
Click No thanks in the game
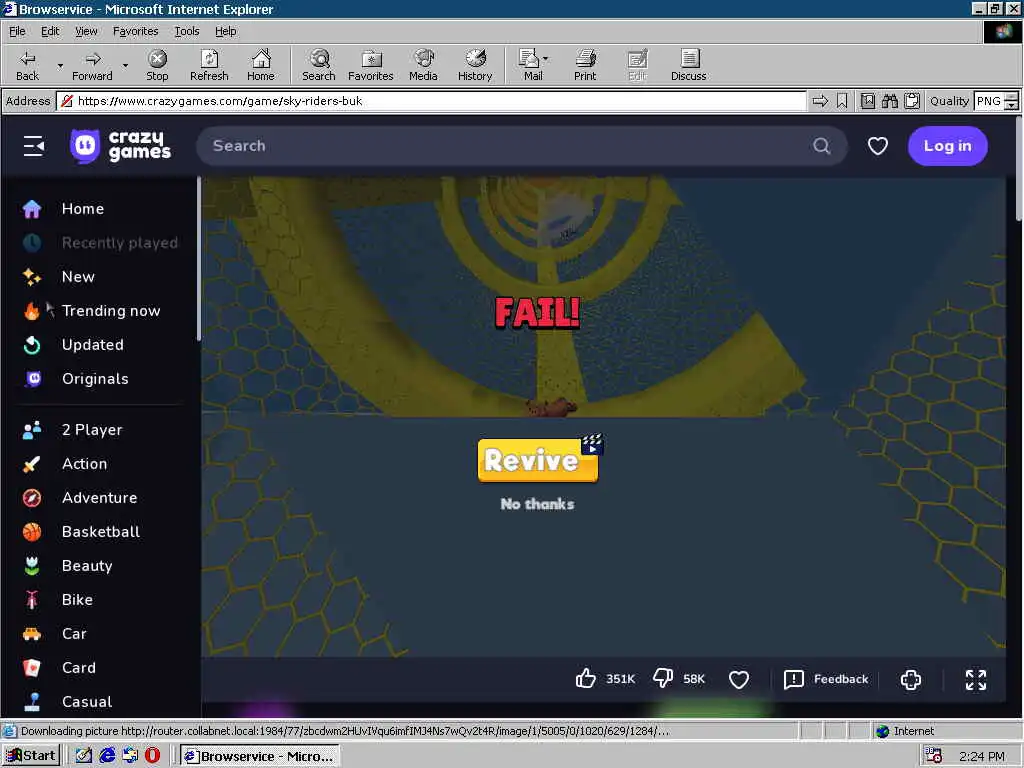537,504
